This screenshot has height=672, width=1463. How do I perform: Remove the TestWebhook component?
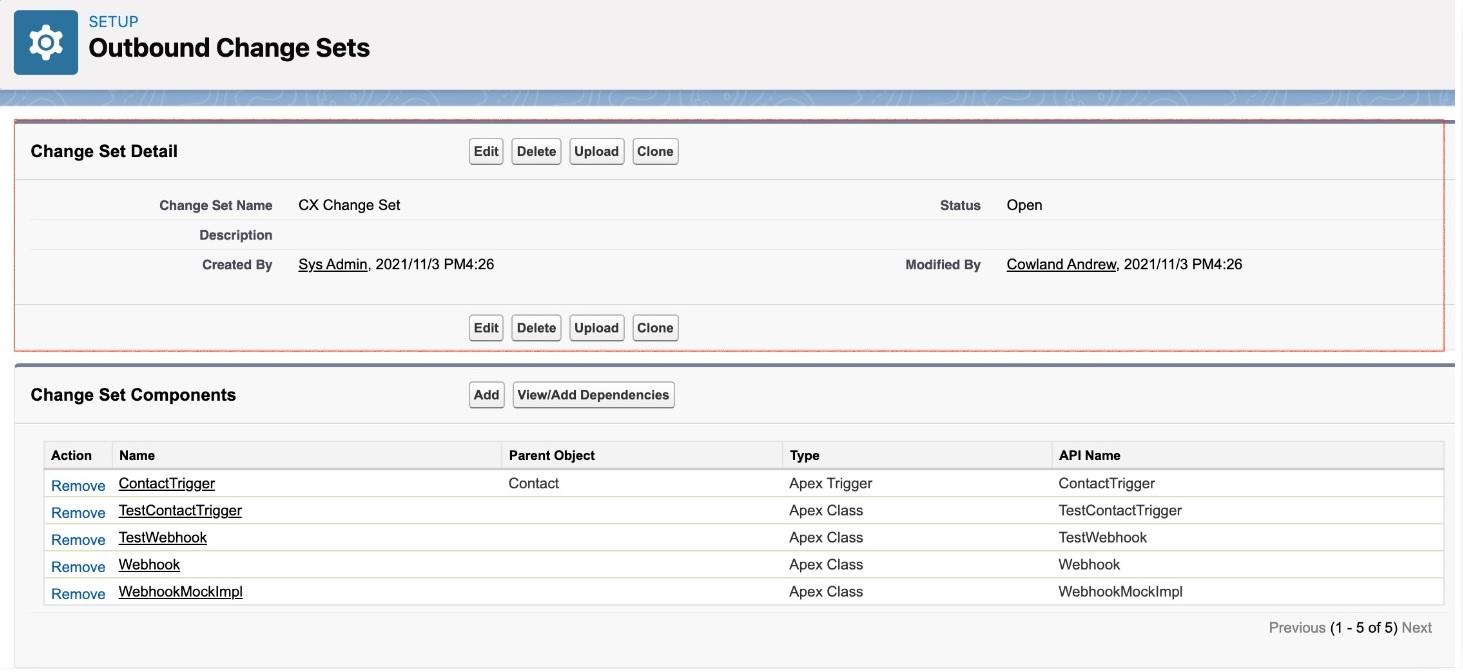pos(78,539)
